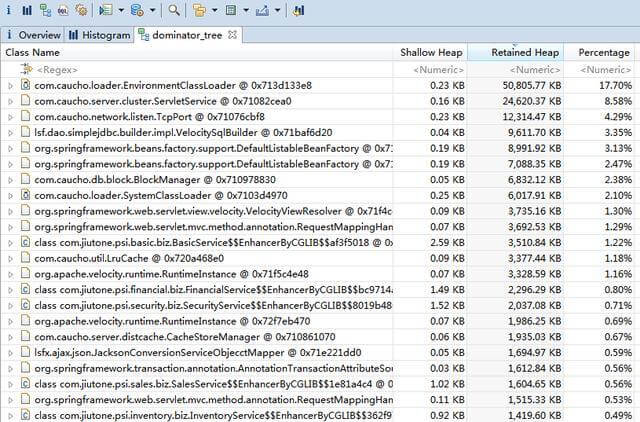Sort by Retained Heap column header

pyautogui.click(x=516, y=52)
